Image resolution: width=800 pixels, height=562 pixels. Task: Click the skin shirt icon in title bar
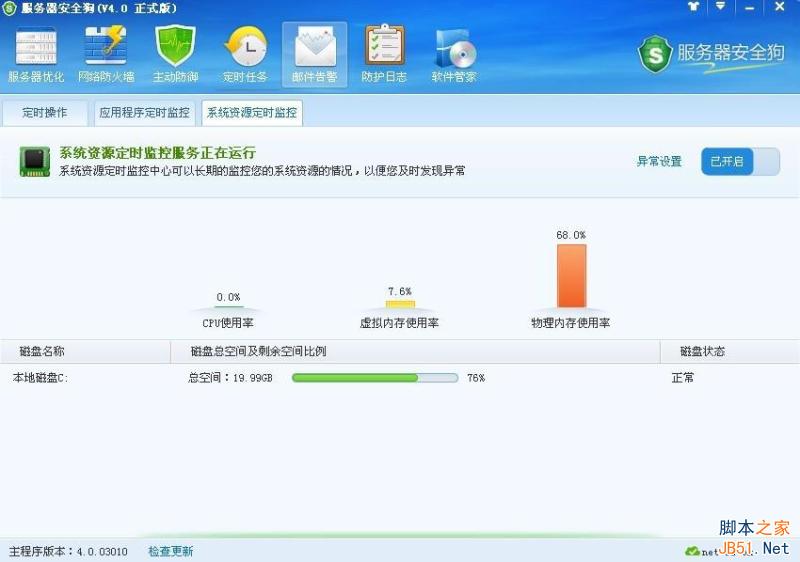tap(693, 7)
